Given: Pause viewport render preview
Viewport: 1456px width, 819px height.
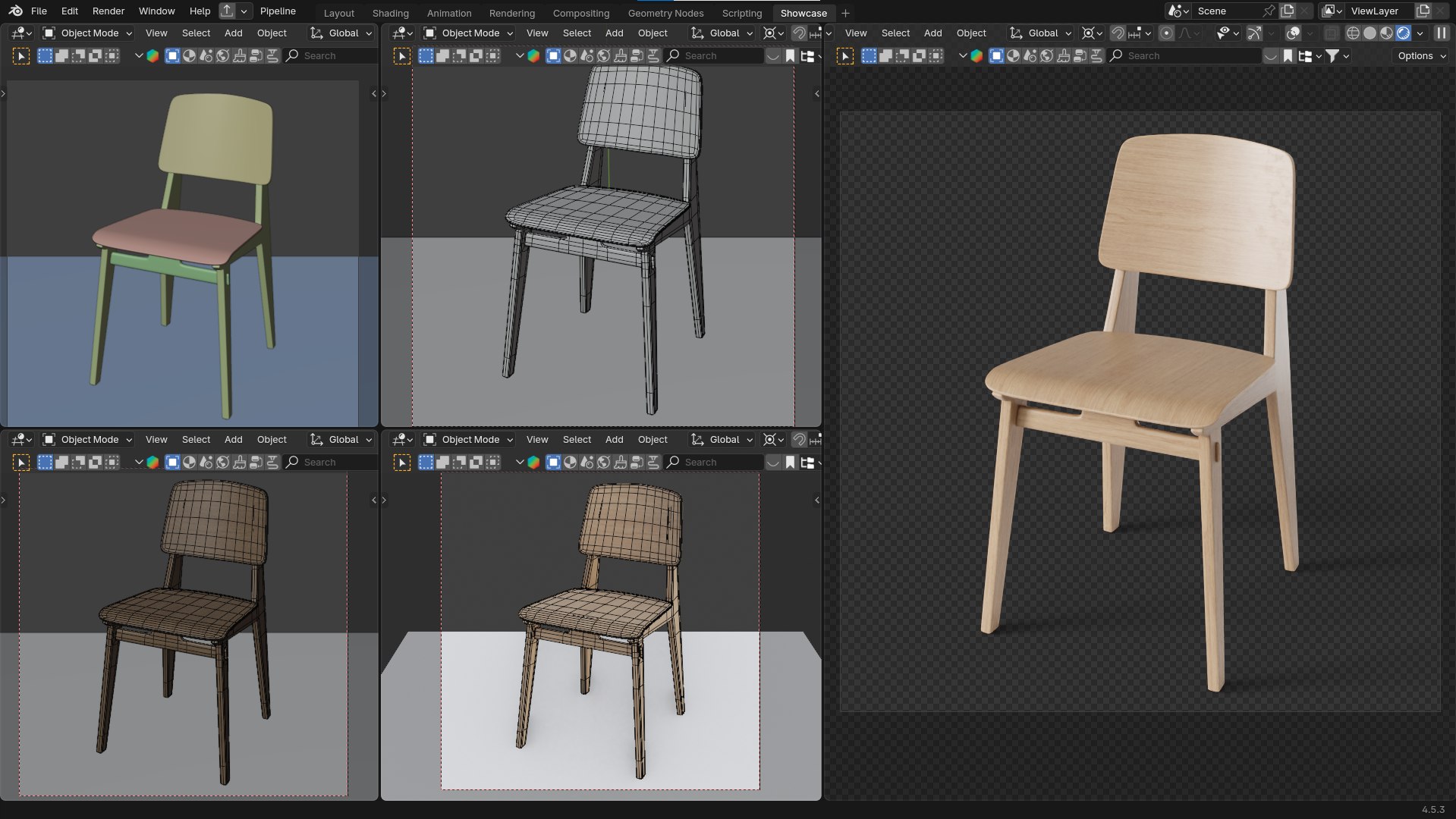Looking at the screenshot, I should point(1441,33).
